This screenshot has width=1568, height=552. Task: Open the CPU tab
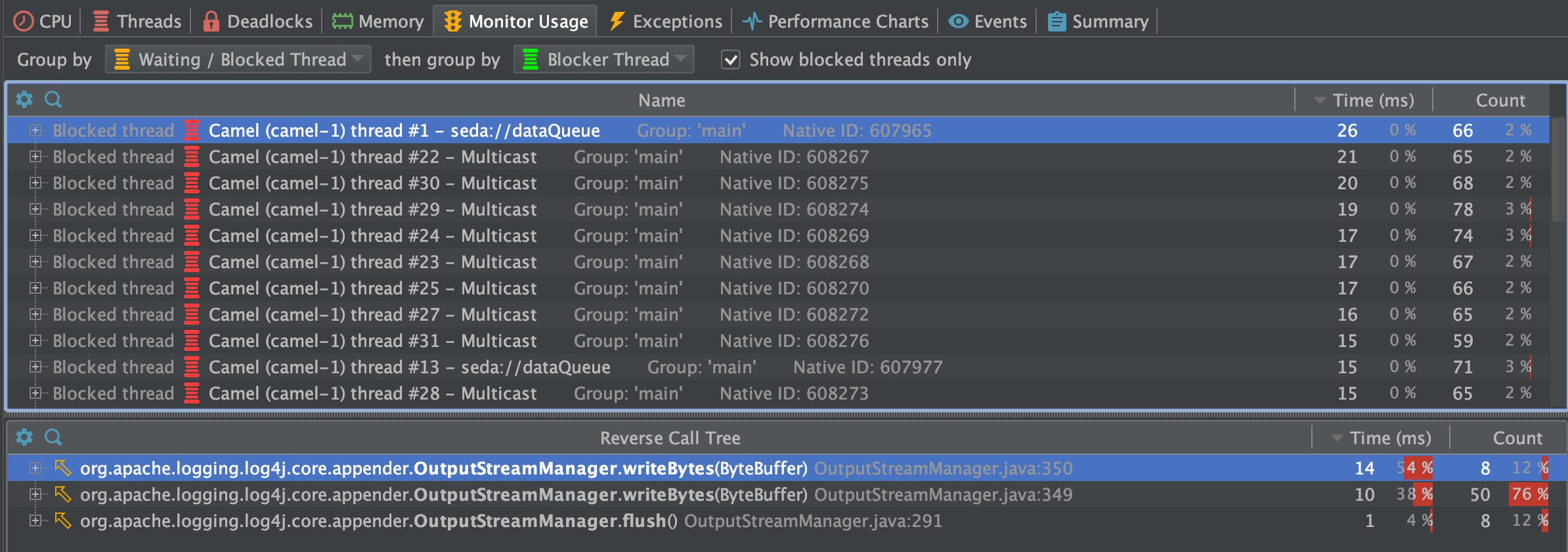click(43, 21)
